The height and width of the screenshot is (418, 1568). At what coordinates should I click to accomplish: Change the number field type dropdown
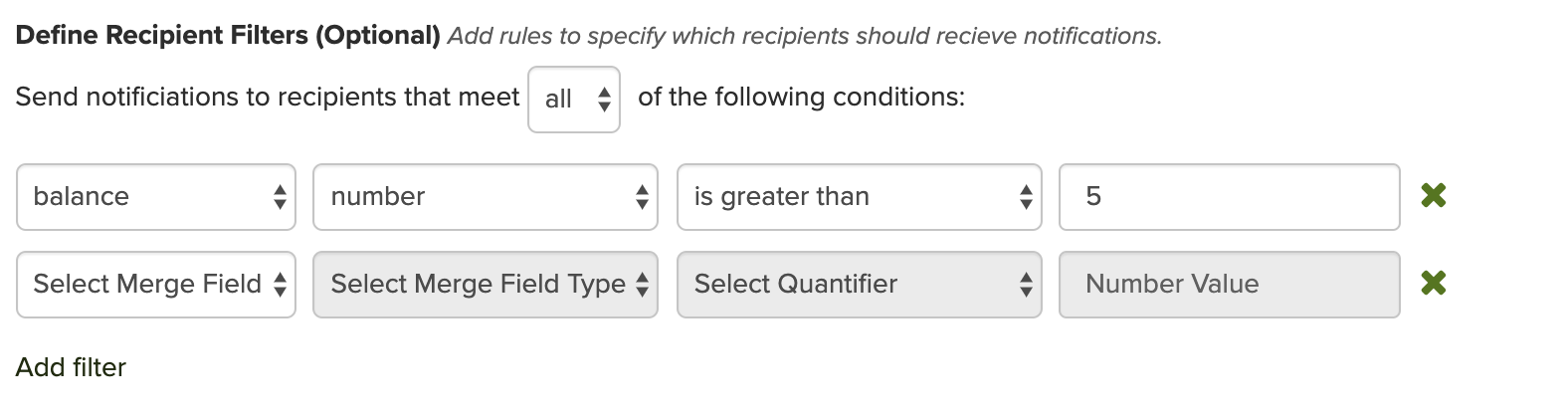pos(485,197)
